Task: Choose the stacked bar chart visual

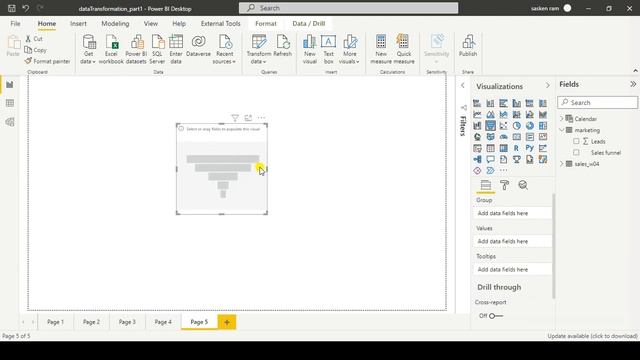Action: click(477, 103)
